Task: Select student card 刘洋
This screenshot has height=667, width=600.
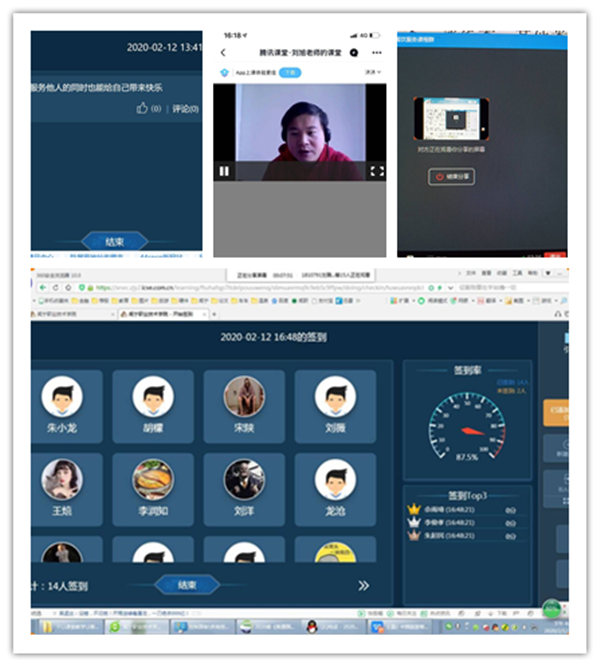Action: [244, 490]
